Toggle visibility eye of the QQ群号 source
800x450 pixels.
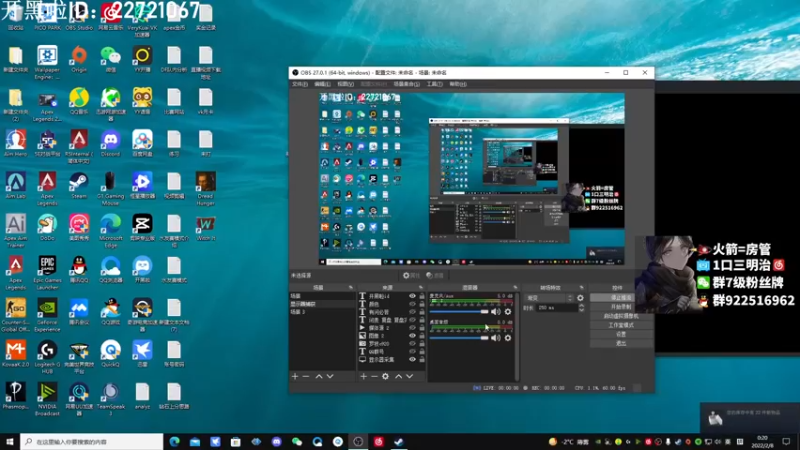coord(412,352)
